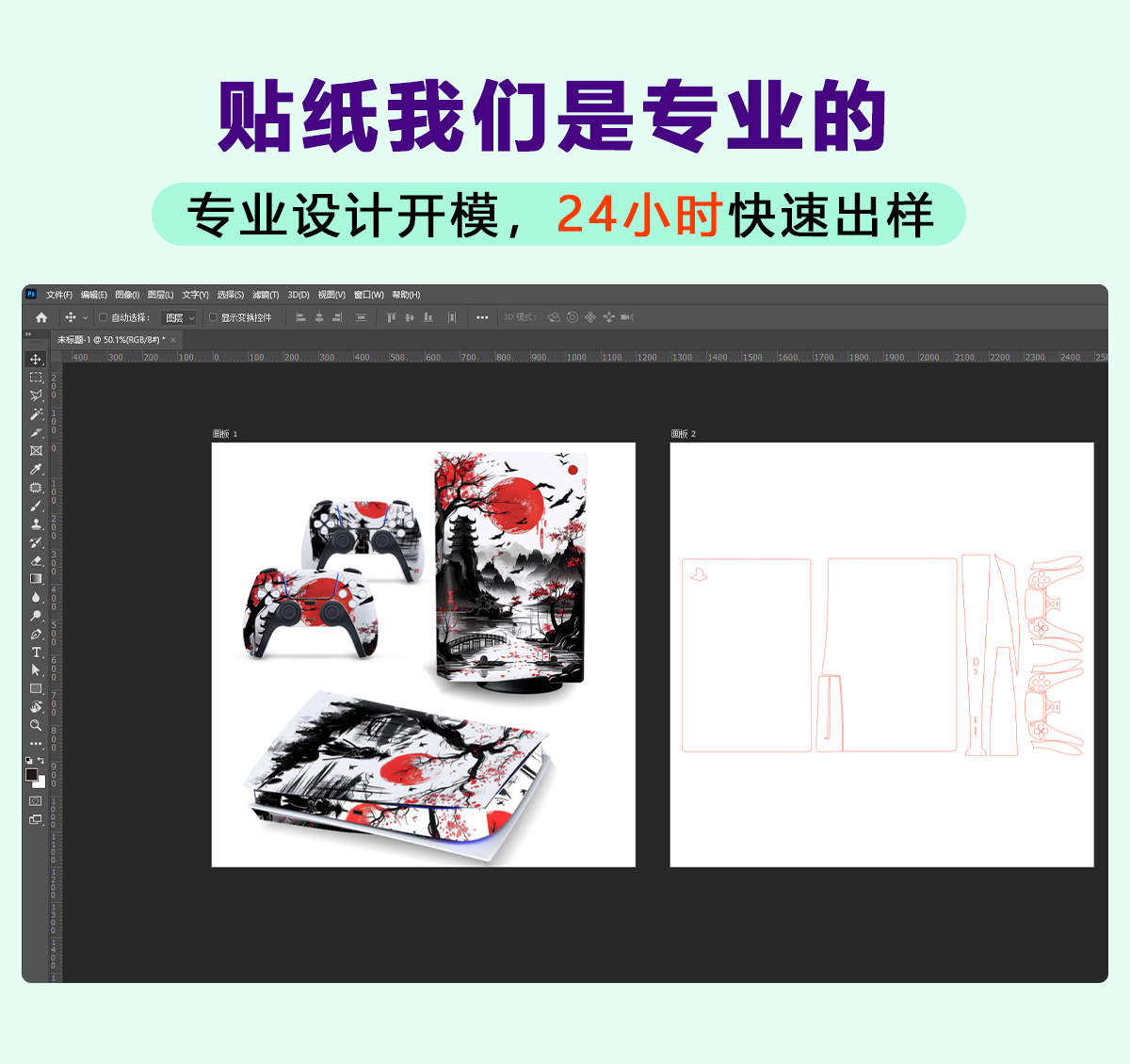
Task: Enable the 自动选择 checkbox
Action: pyautogui.click(x=102, y=318)
